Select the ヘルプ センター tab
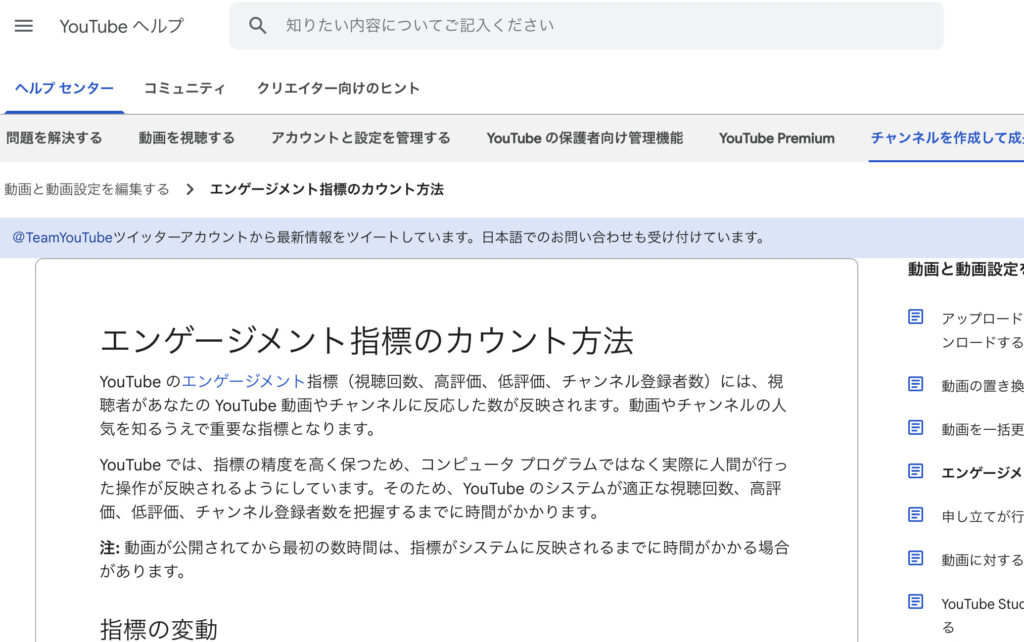 pyautogui.click(x=64, y=88)
